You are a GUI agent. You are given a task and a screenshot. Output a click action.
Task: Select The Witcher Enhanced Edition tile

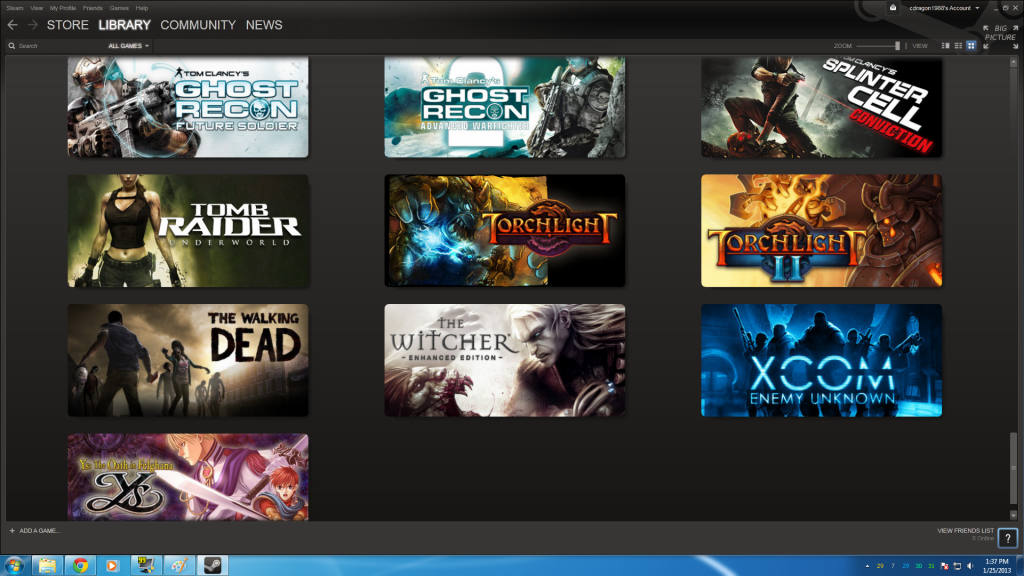pos(505,360)
